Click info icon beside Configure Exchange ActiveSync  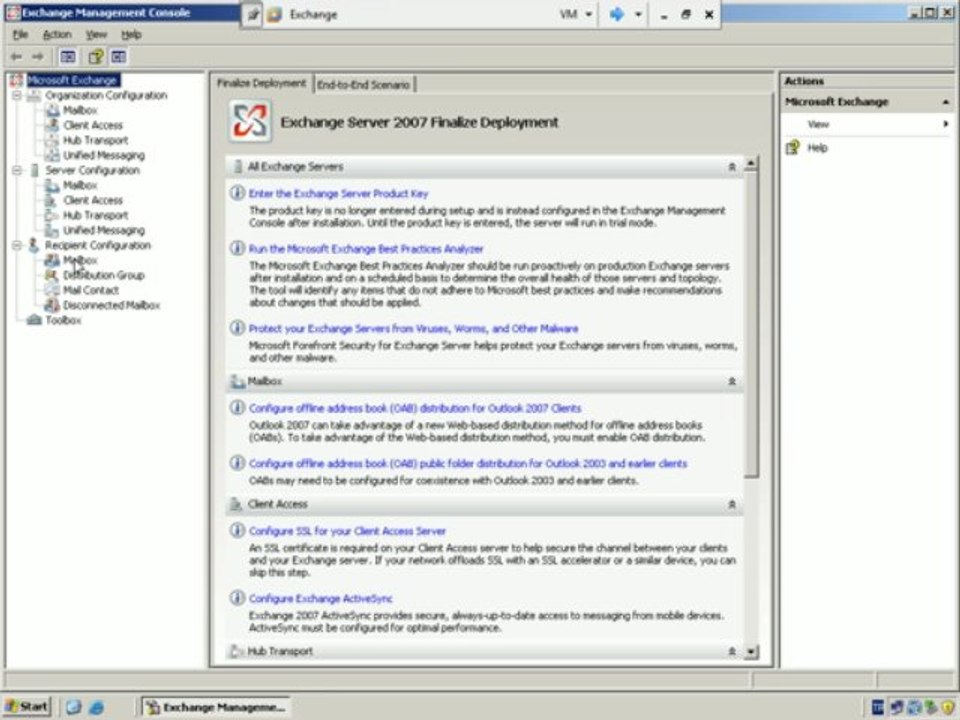pyautogui.click(x=237, y=598)
